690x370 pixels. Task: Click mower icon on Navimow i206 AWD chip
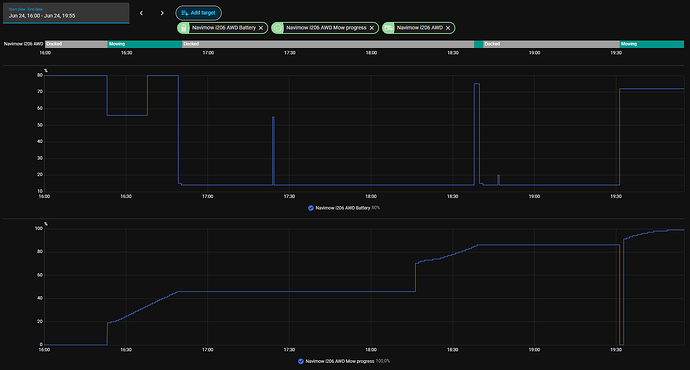(389, 28)
